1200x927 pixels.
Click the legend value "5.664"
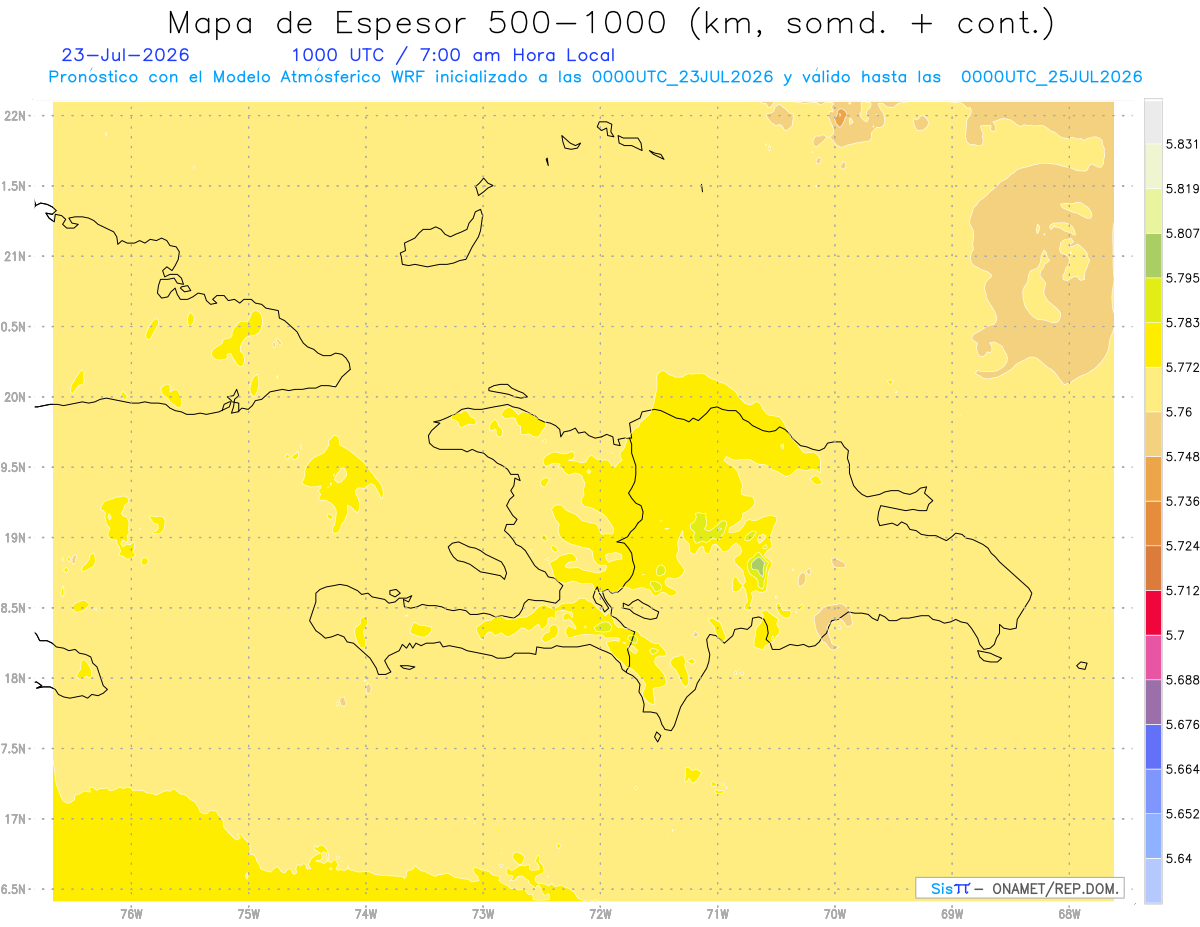pos(1182,769)
